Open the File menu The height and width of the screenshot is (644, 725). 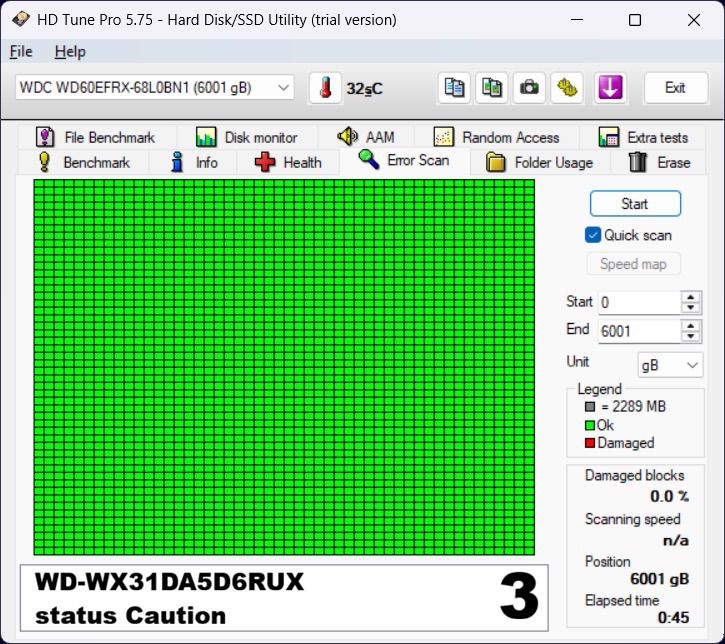coord(21,51)
